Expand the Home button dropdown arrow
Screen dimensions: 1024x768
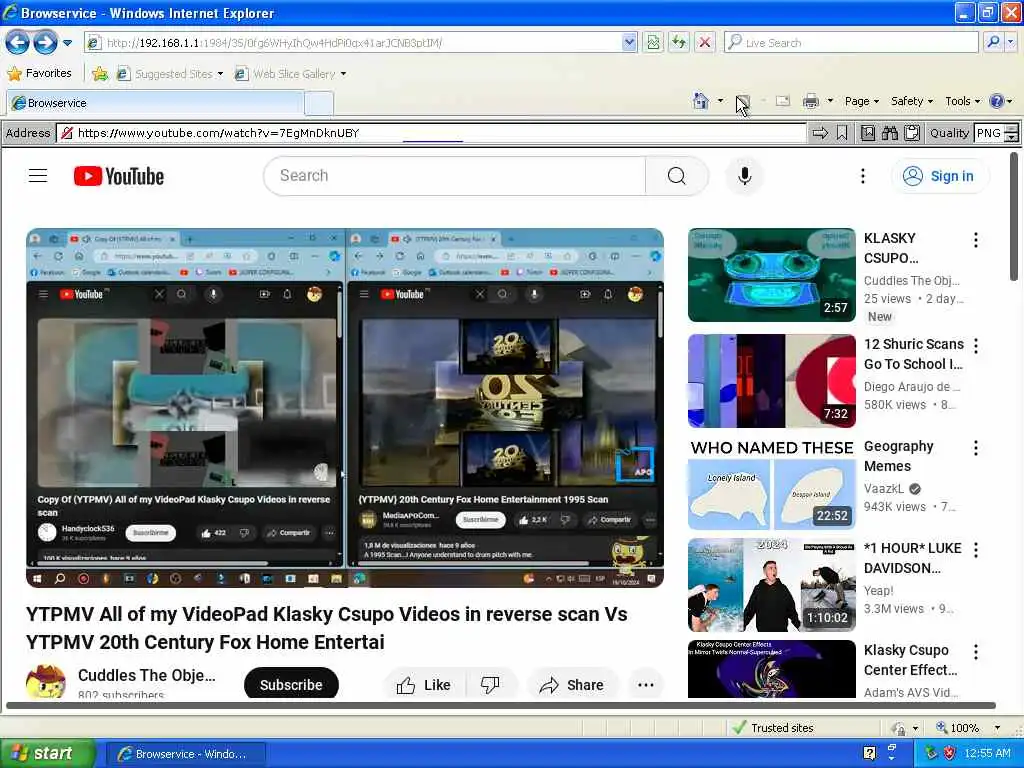(x=720, y=101)
